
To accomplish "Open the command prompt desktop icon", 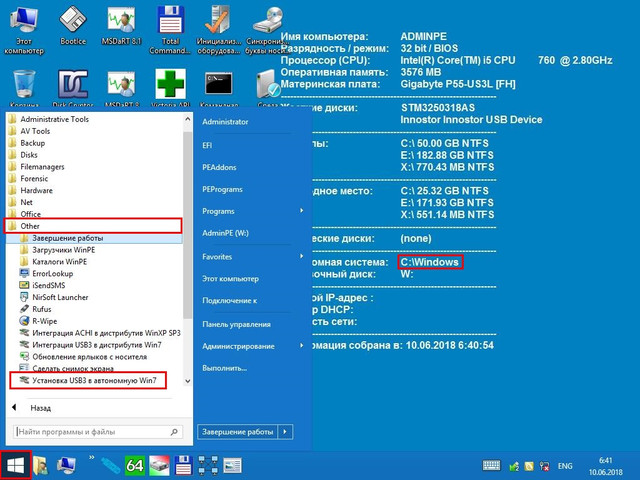I will point(219,88).
